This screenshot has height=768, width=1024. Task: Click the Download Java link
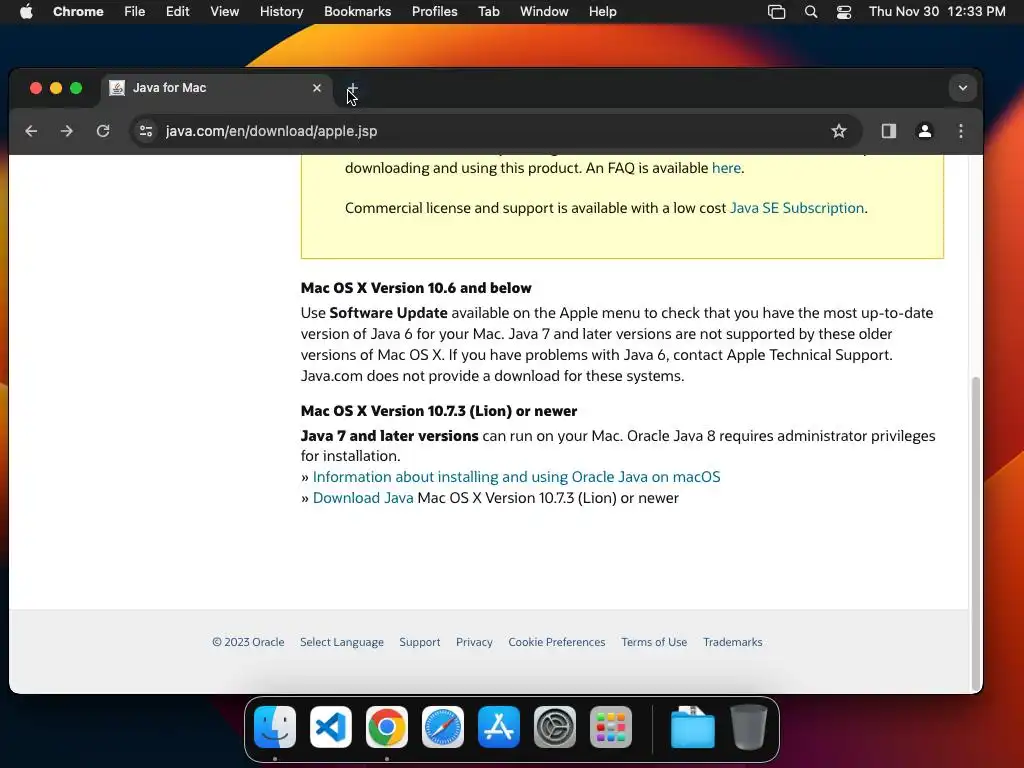point(363,498)
